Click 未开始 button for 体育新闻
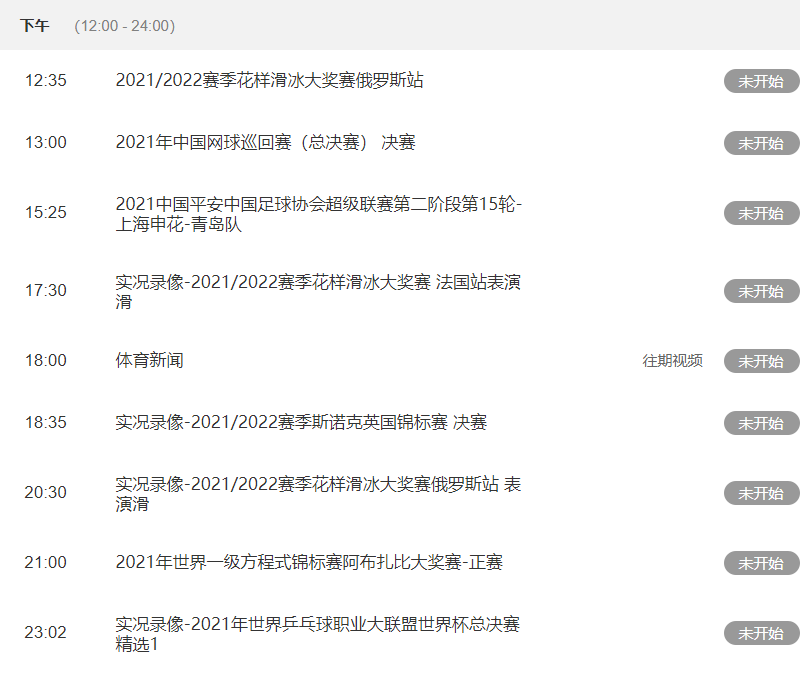The width and height of the screenshot is (800, 677). [x=761, y=361]
